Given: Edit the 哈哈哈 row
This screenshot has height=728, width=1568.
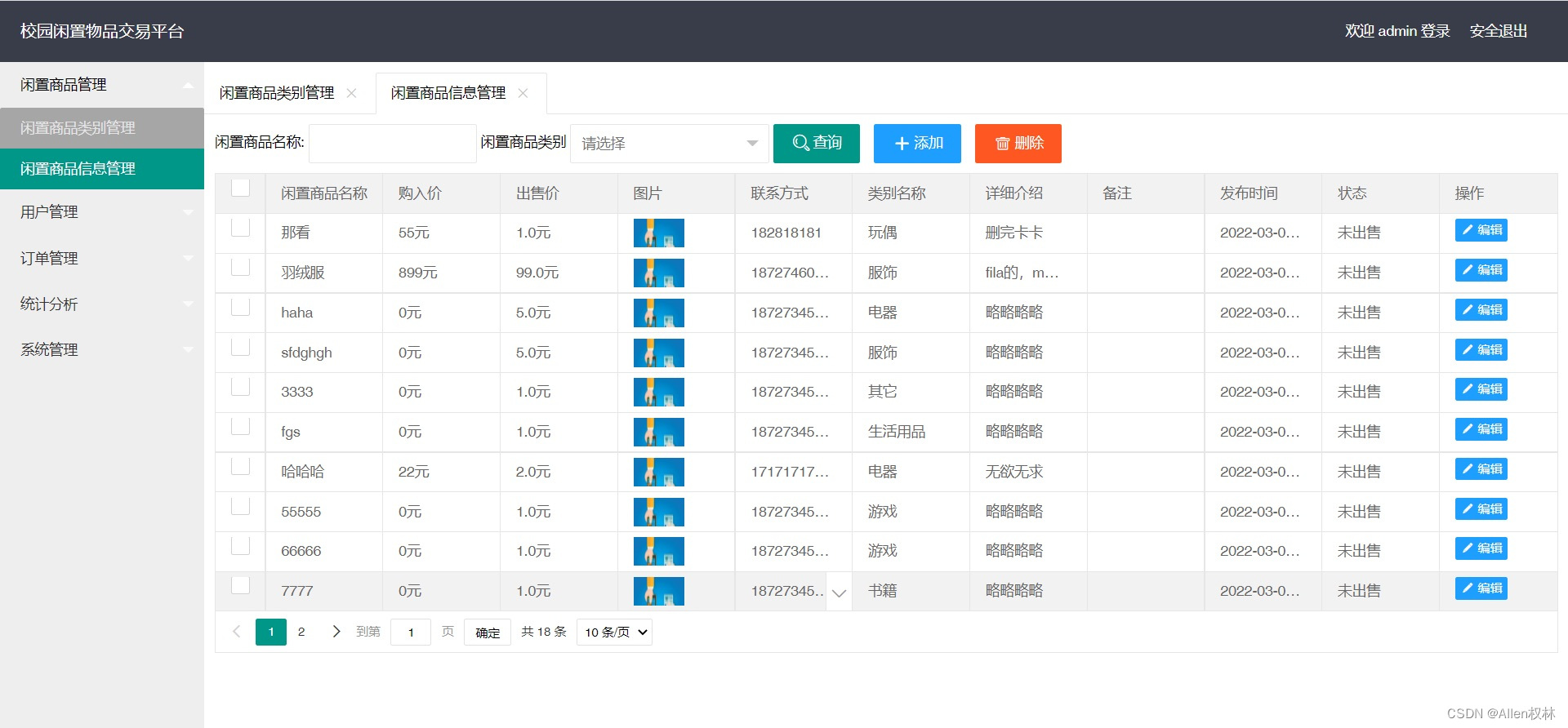Looking at the screenshot, I should (x=1481, y=469).
